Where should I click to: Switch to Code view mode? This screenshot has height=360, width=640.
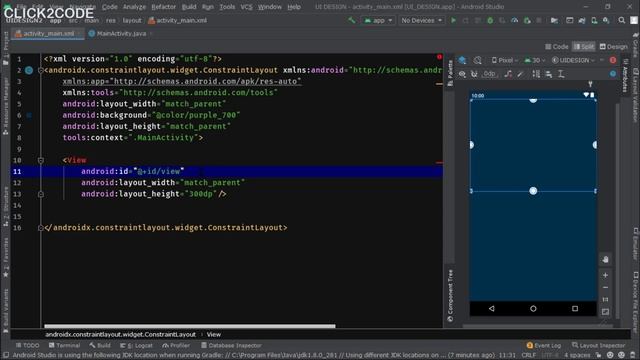tap(557, 47)
